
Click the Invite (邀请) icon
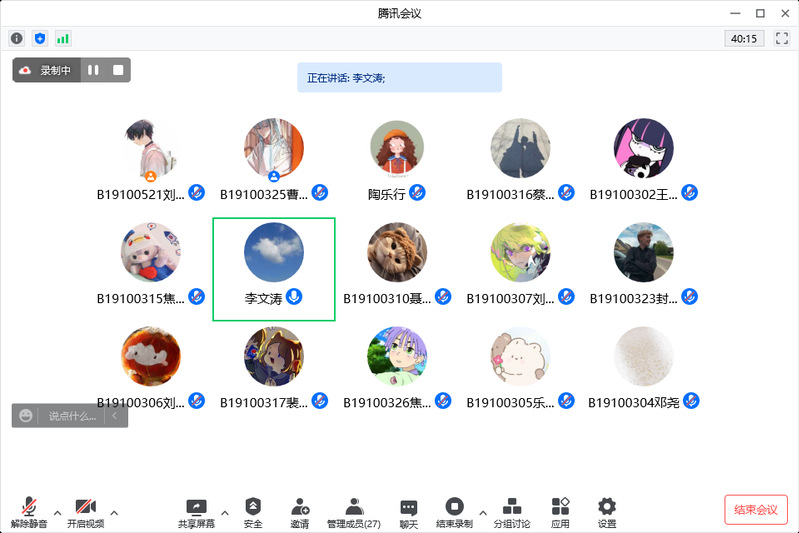pyautogui.click(x=300, y=513)
